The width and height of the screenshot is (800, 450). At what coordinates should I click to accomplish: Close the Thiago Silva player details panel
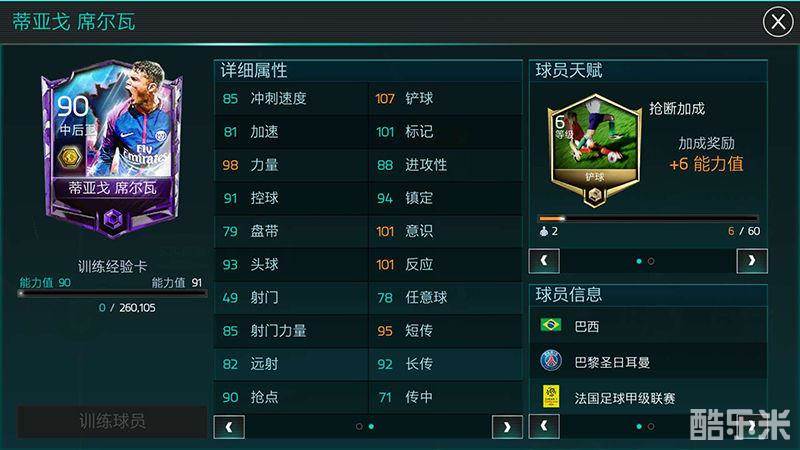(x=778, y=22)
